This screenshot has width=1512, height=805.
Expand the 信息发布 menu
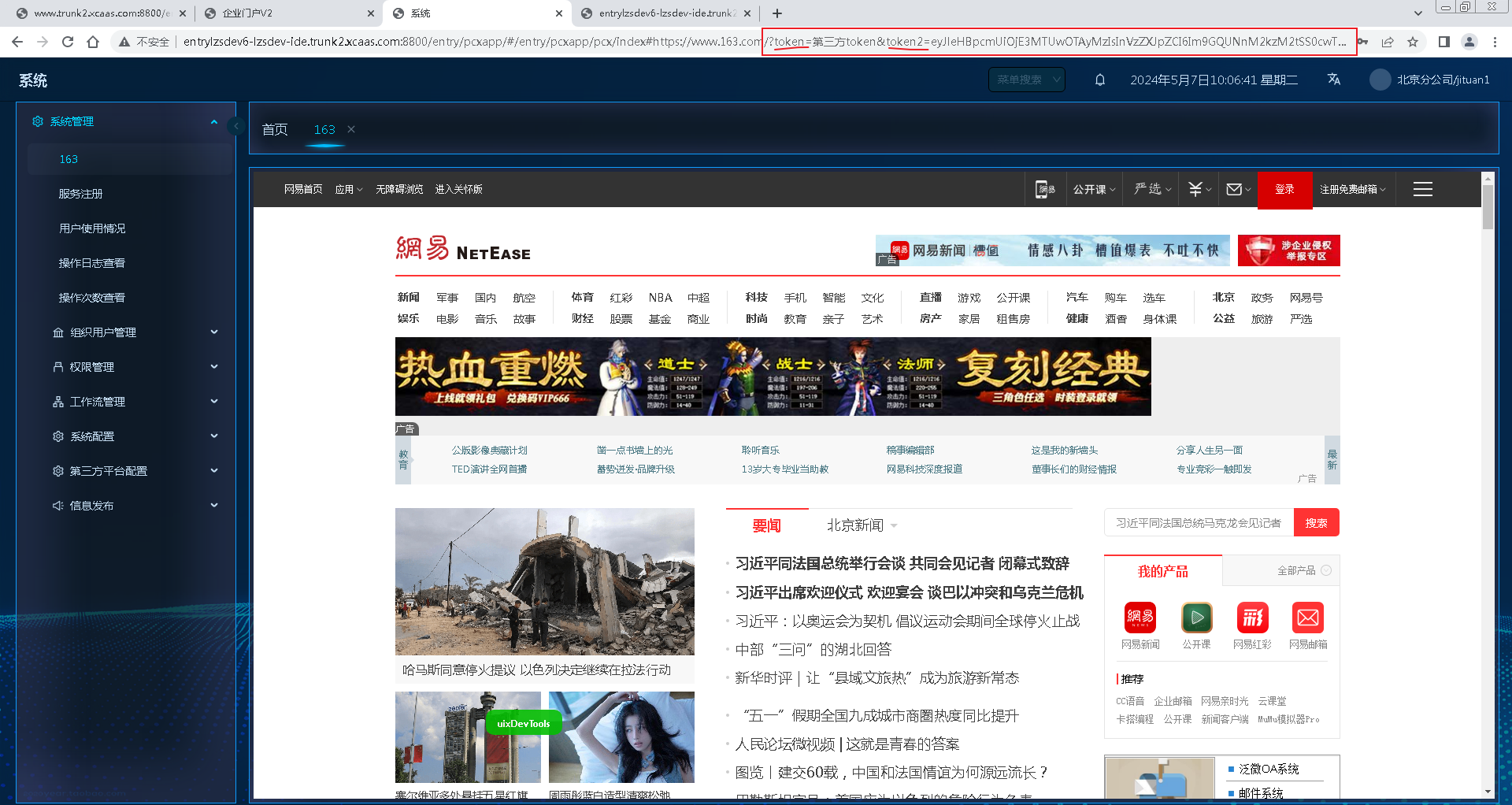tap(130, 506)
